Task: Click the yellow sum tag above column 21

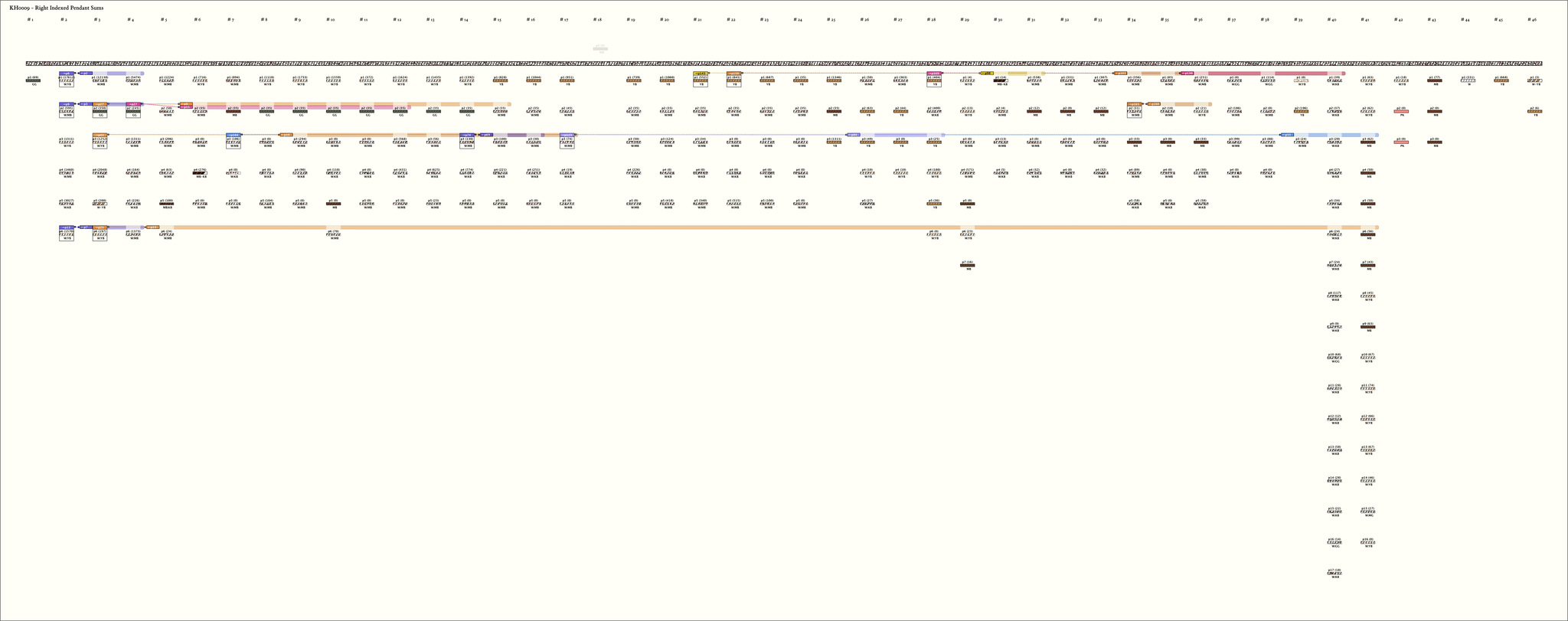Action: (701, 74)
